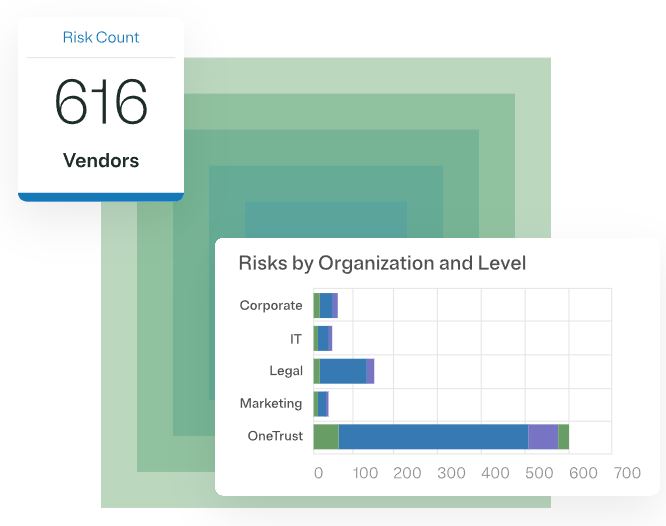The height and width of the screenshot is (526, 666).
Task: Click the purple segment of Legal bar
Action: (x=370, y=371)
